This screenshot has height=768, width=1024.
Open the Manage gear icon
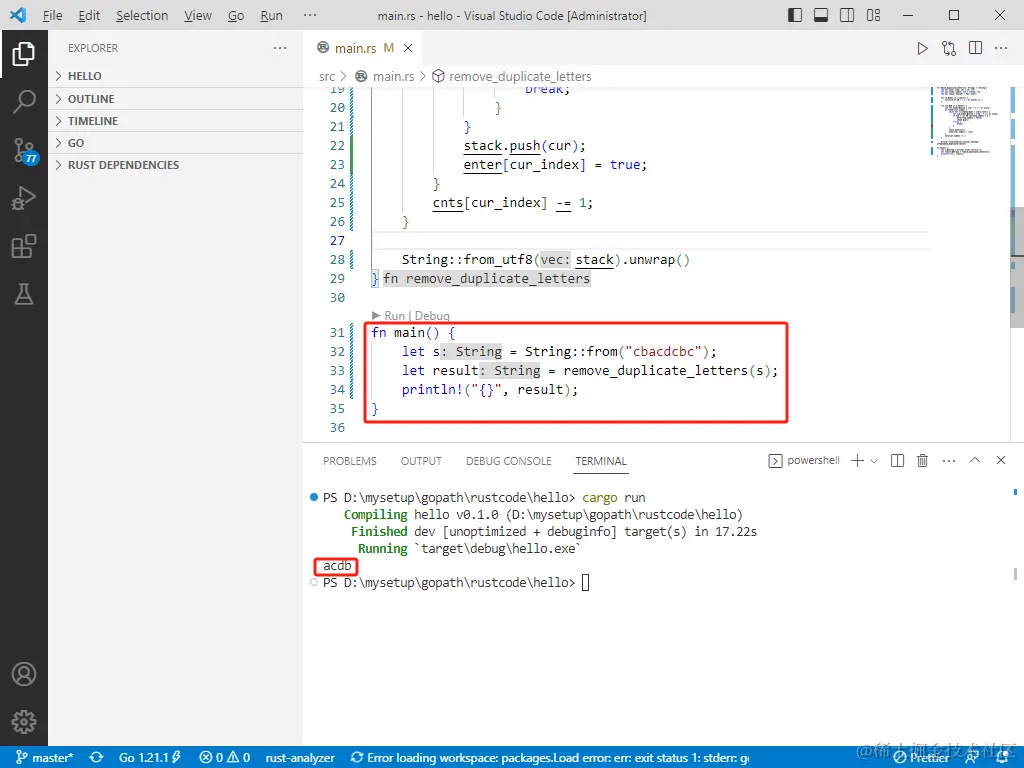pyautogui.click(x=24, y=722)
